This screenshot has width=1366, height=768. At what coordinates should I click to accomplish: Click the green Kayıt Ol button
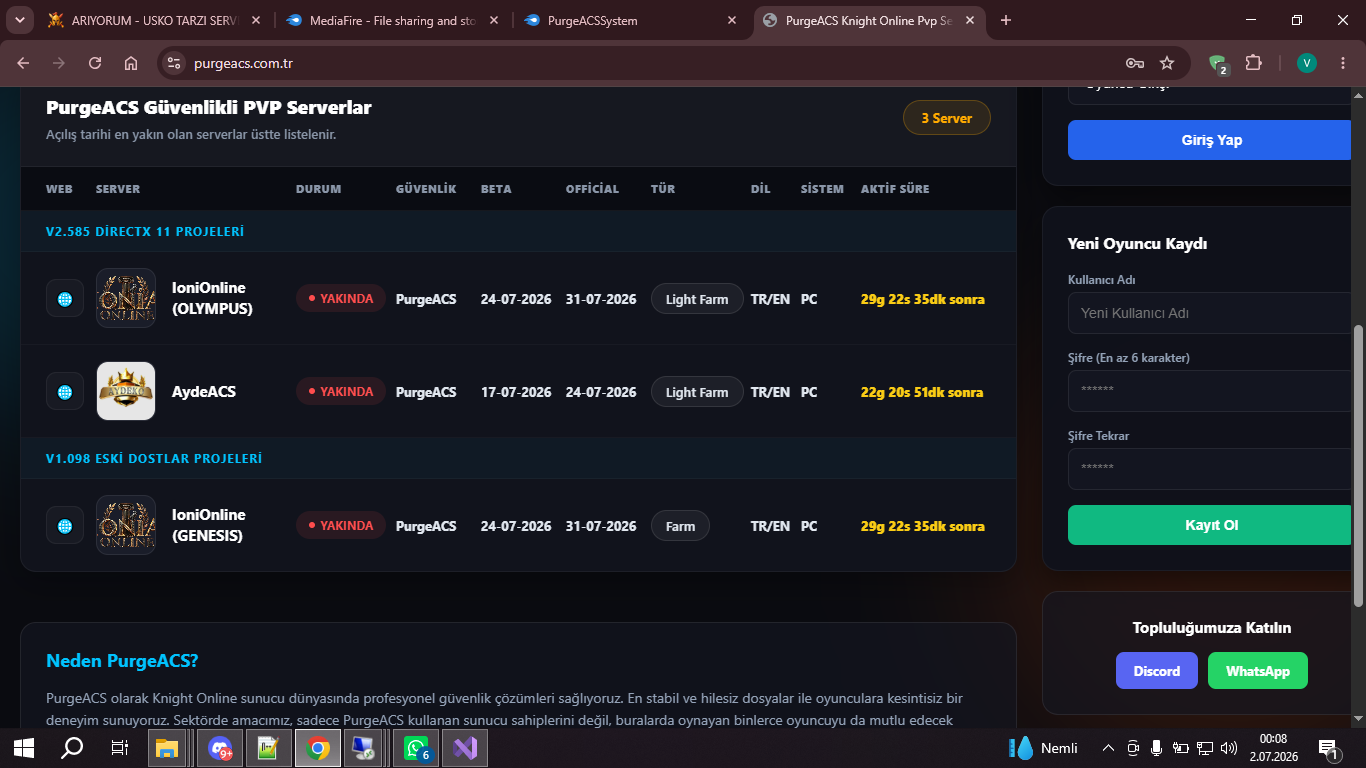[1211, 525]
